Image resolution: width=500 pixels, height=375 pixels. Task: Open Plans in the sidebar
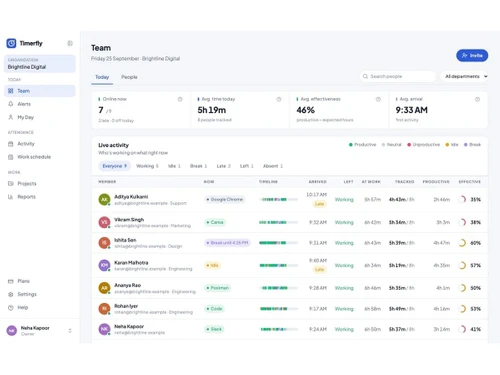(40, 281)
